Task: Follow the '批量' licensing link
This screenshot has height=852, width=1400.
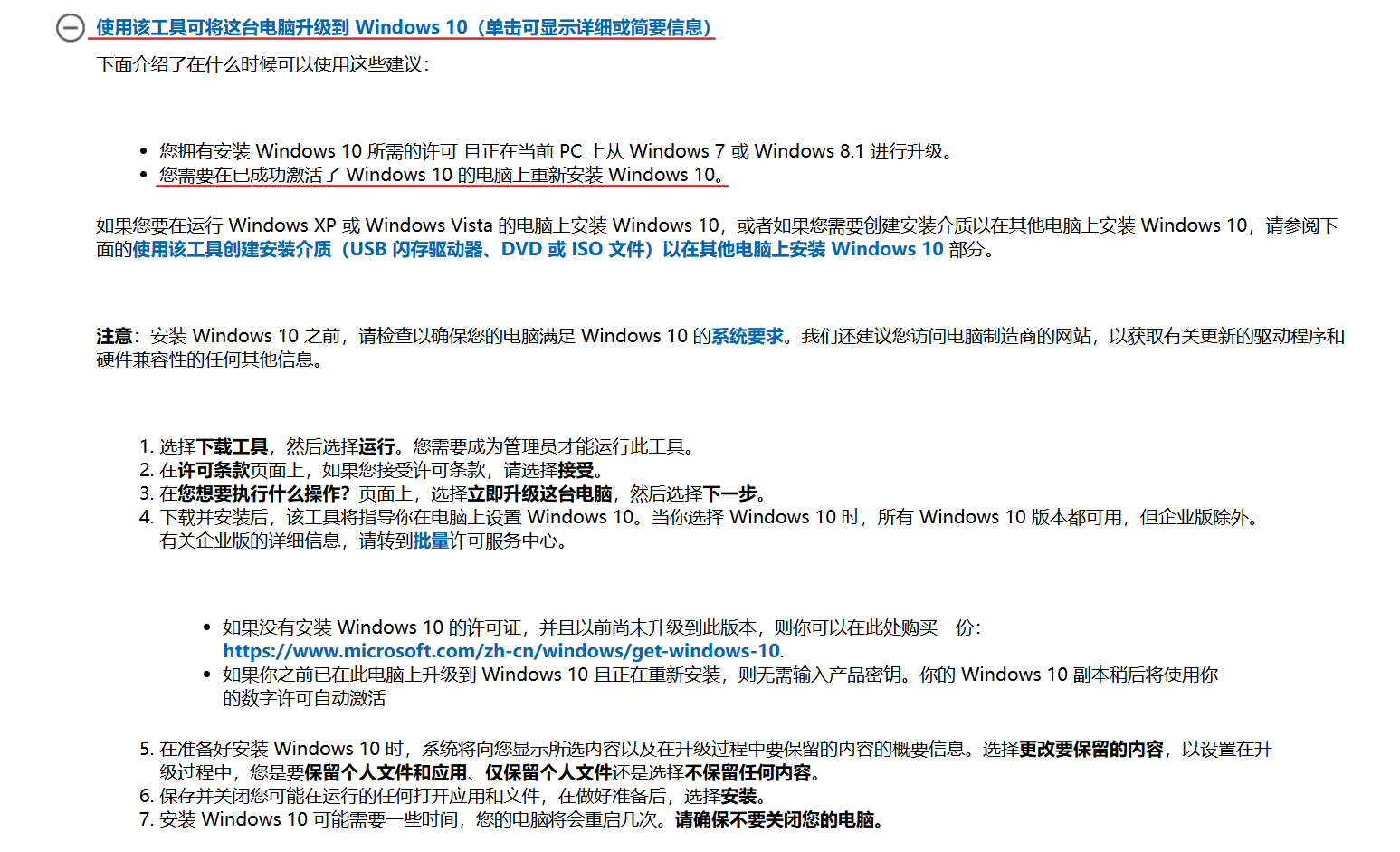Action: (432, 541)
